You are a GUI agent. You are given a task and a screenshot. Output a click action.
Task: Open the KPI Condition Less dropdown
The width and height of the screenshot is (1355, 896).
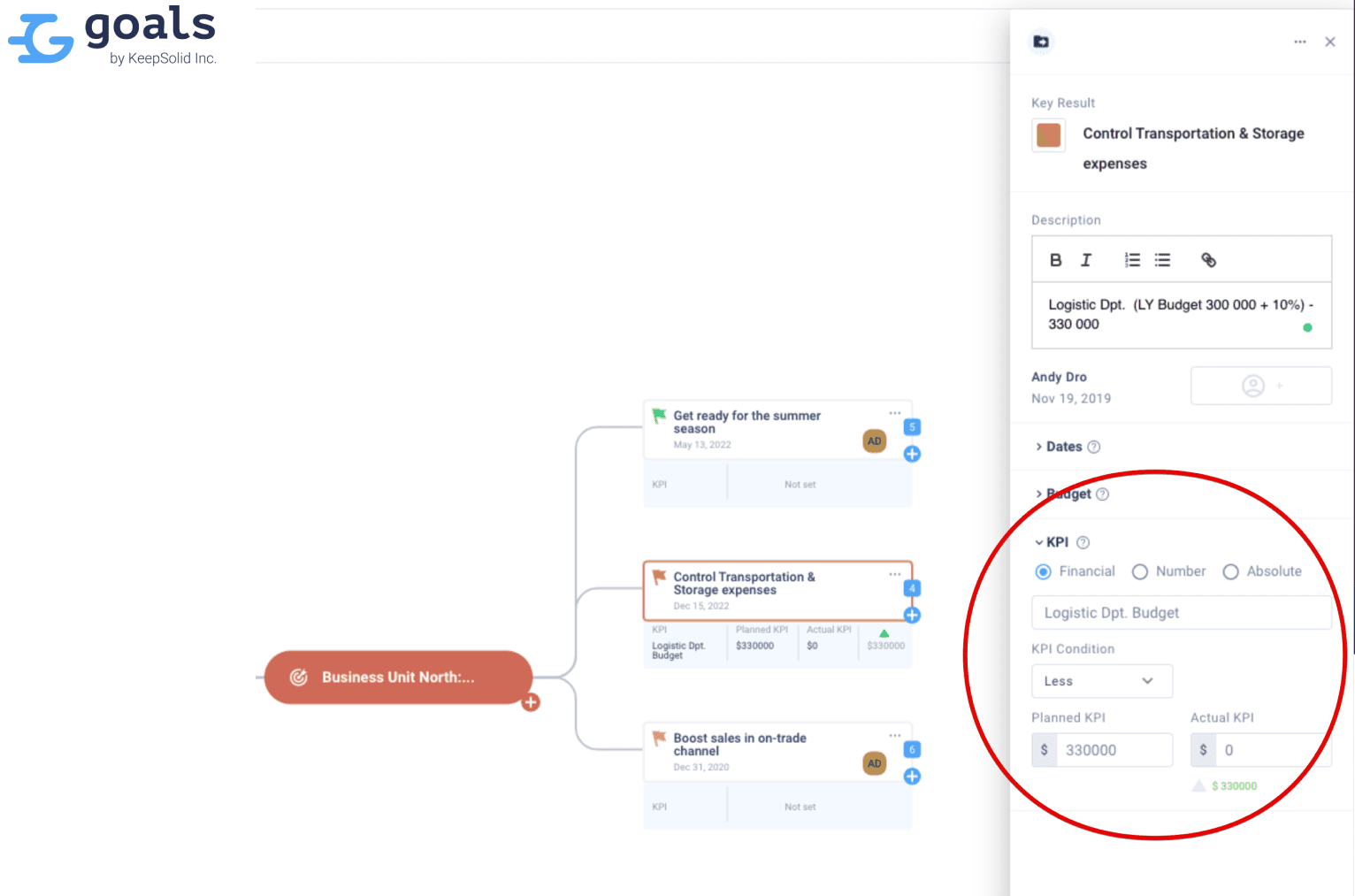pos(1102,681)
